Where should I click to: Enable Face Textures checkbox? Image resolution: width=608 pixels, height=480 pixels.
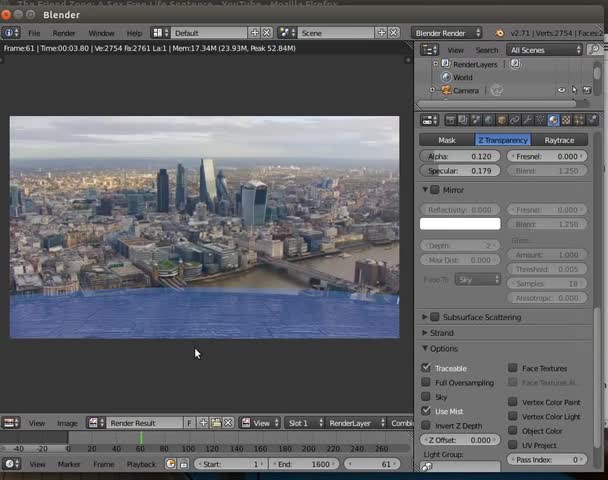pyautogui.click(x=513, y=368)
